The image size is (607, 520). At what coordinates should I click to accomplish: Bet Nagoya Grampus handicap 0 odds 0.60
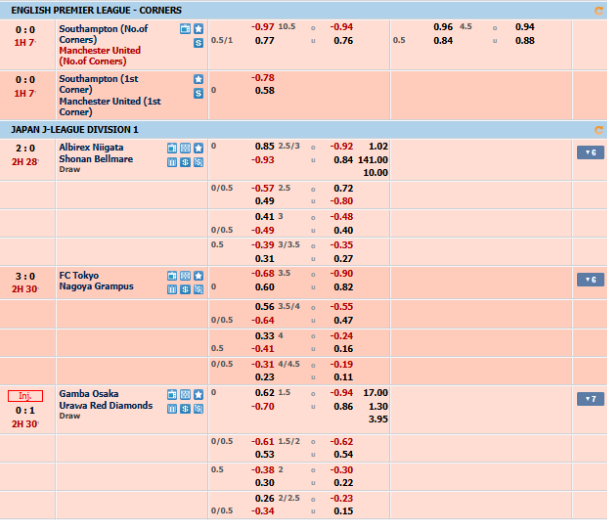coord(265,287)
